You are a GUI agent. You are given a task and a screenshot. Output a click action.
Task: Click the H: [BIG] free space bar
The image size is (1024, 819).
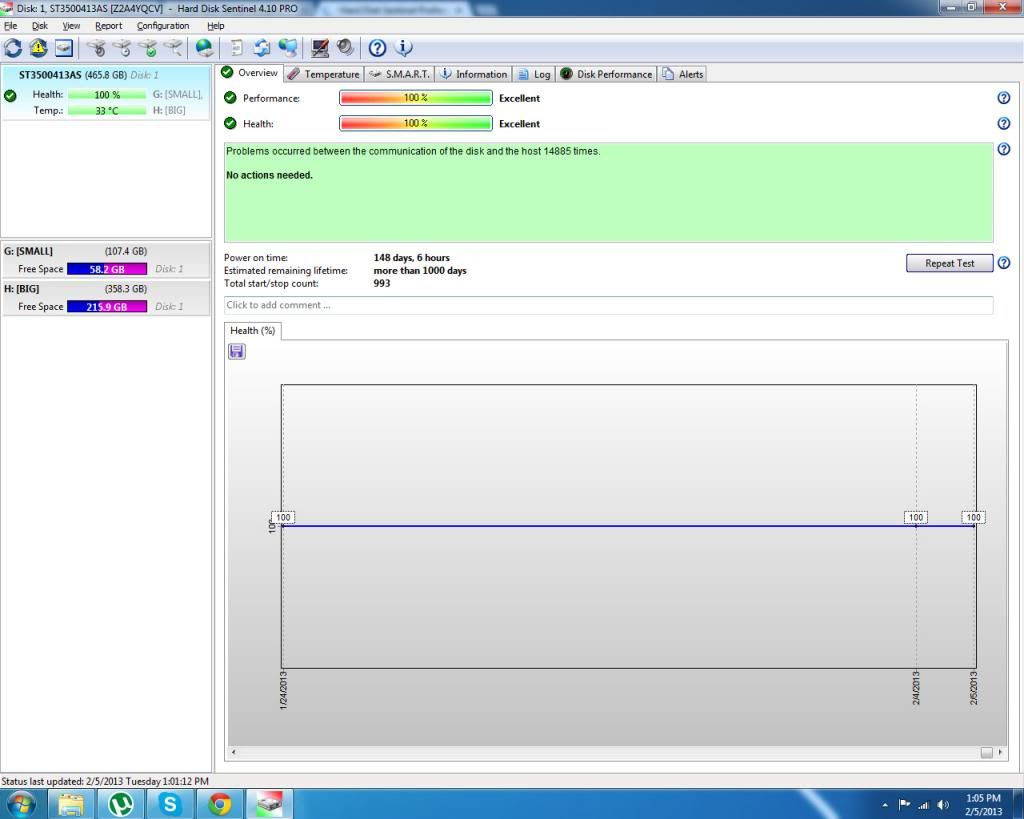tap(107, 307)
